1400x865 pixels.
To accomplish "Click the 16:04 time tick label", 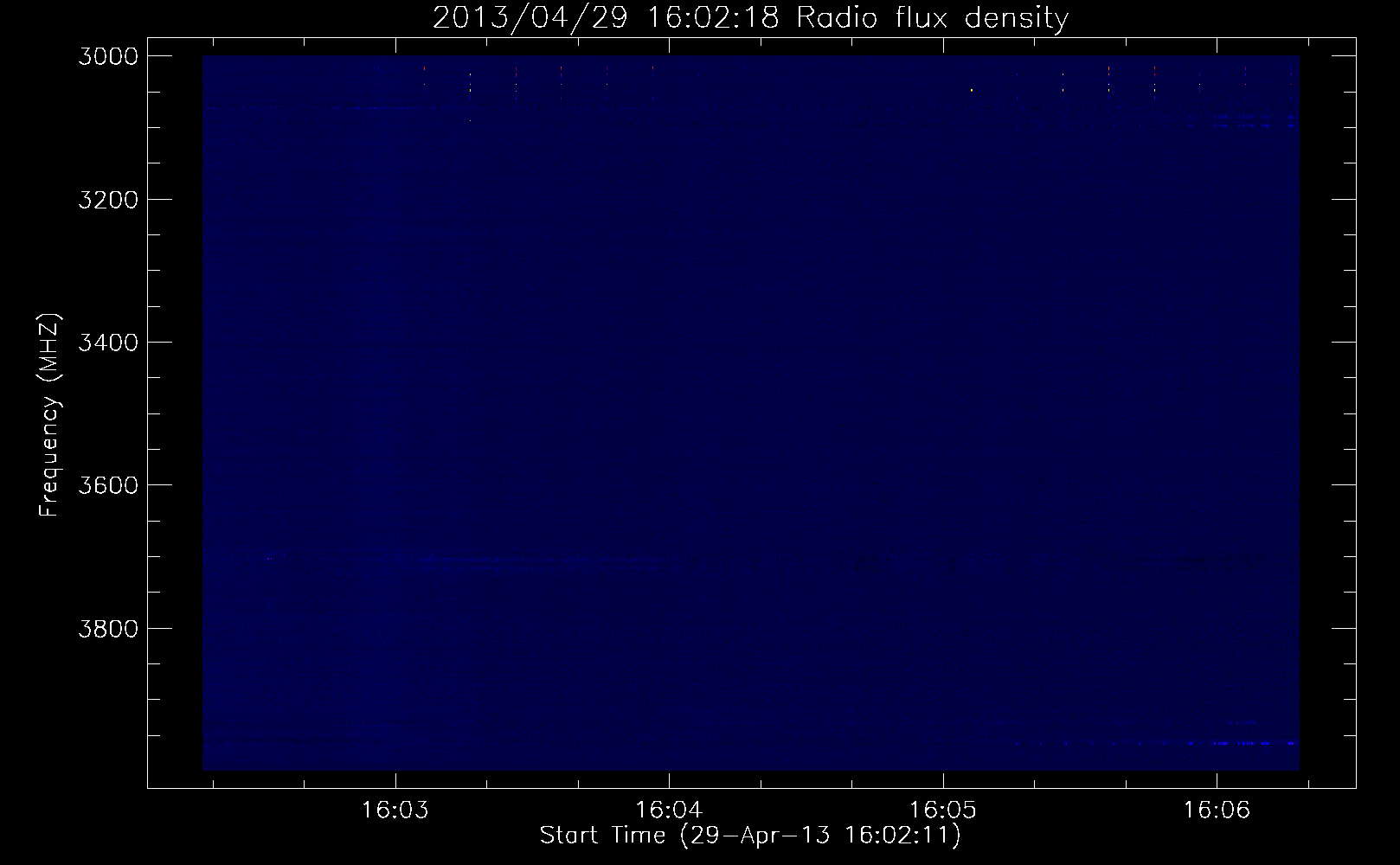I will (x=669, y=811).
